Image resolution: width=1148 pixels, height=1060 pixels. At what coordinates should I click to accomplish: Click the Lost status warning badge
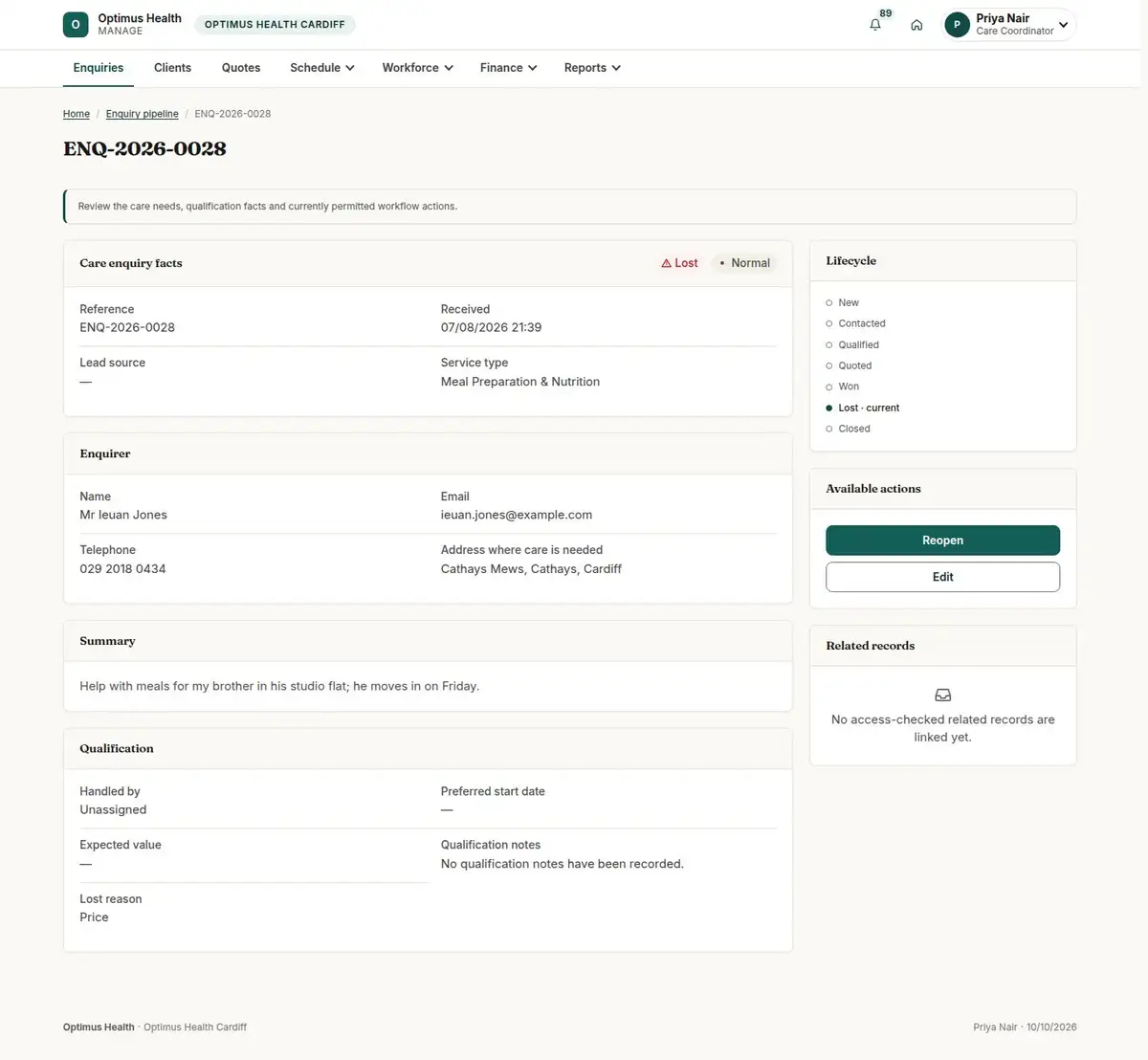click(679, 263)
